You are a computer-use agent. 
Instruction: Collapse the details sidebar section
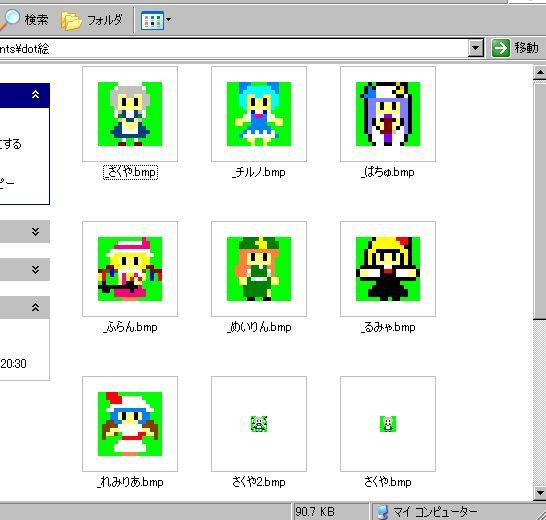coord(35,307)
